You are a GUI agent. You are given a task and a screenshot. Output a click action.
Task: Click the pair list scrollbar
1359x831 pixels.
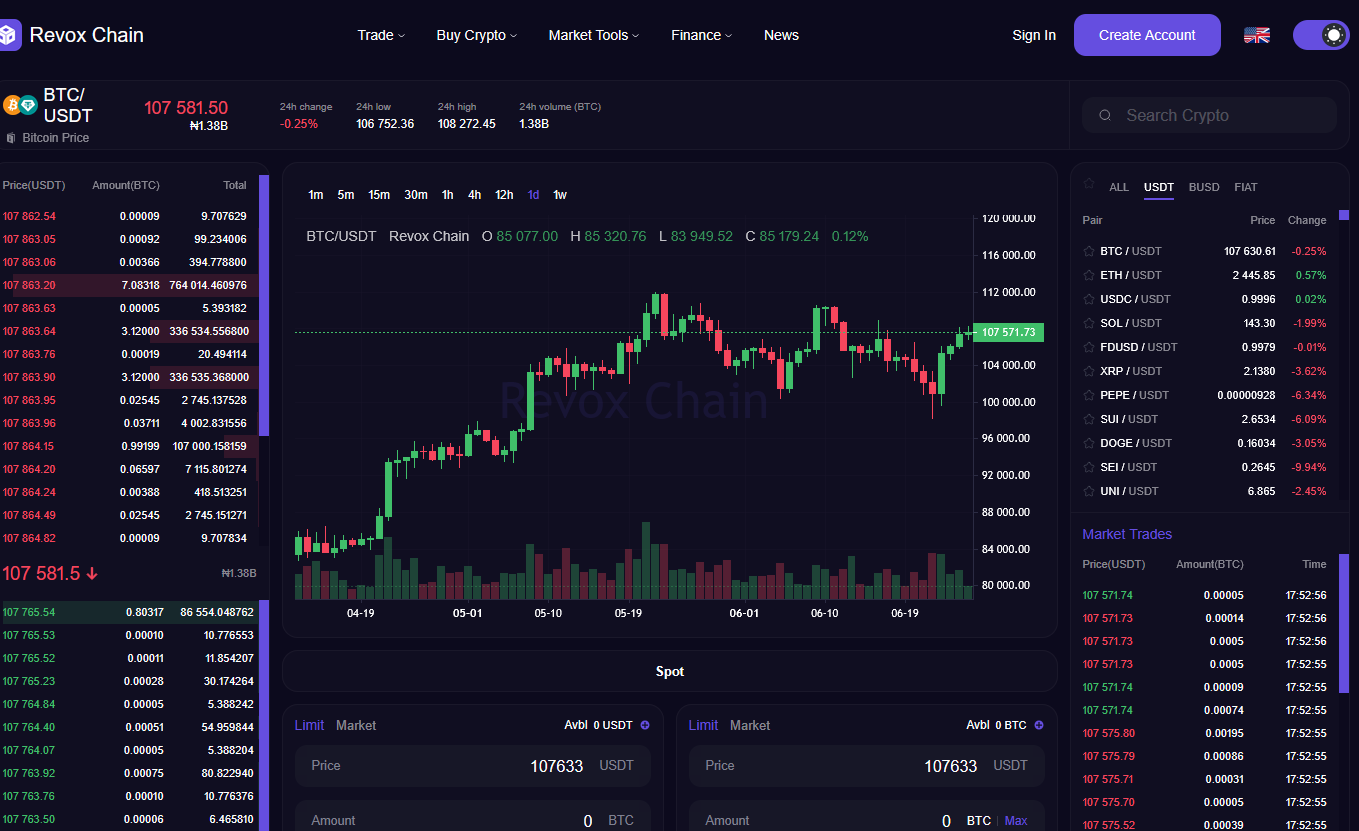pos(1344,215)
